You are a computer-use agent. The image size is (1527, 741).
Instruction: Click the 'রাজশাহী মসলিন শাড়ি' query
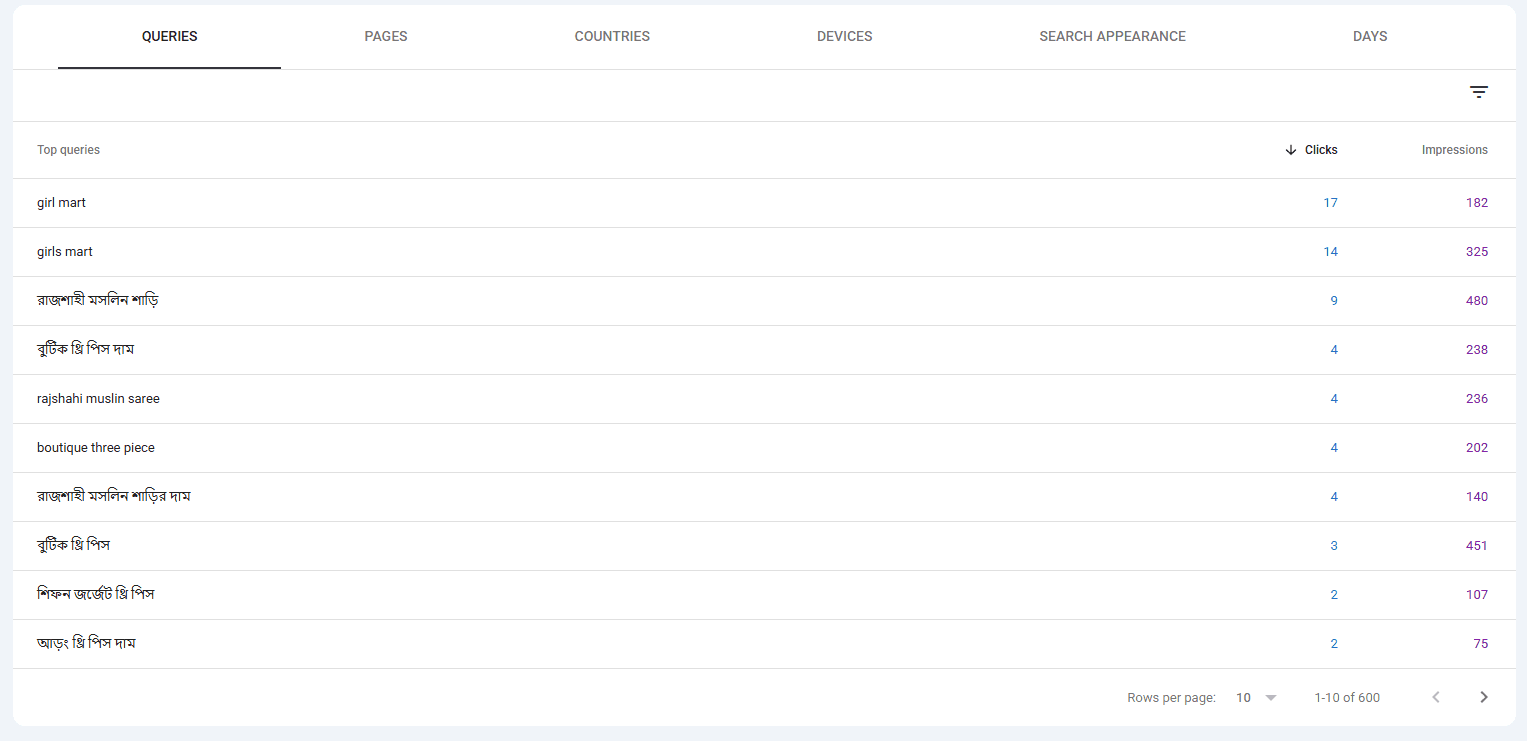coord(98,300)
